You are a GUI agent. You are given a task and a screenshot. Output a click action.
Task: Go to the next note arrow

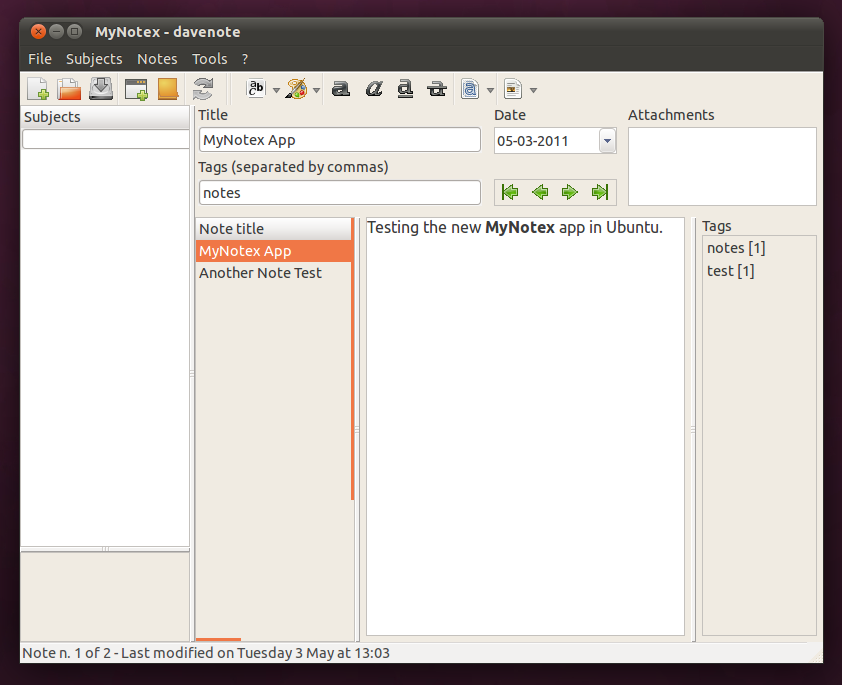570,192
